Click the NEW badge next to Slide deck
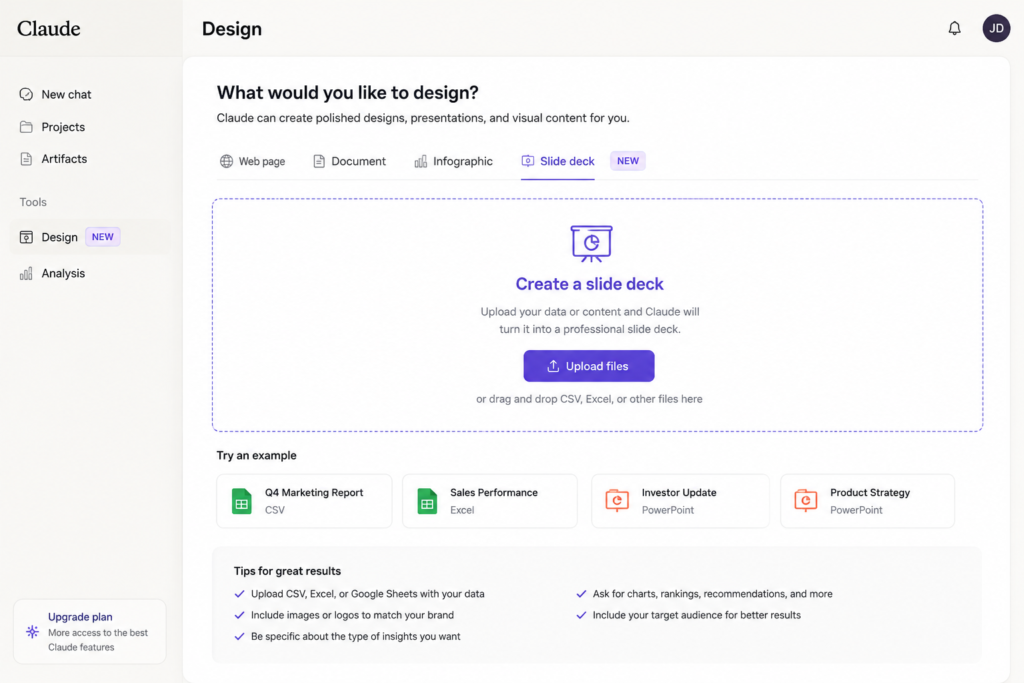1024x683 pixels. [628, 161]
